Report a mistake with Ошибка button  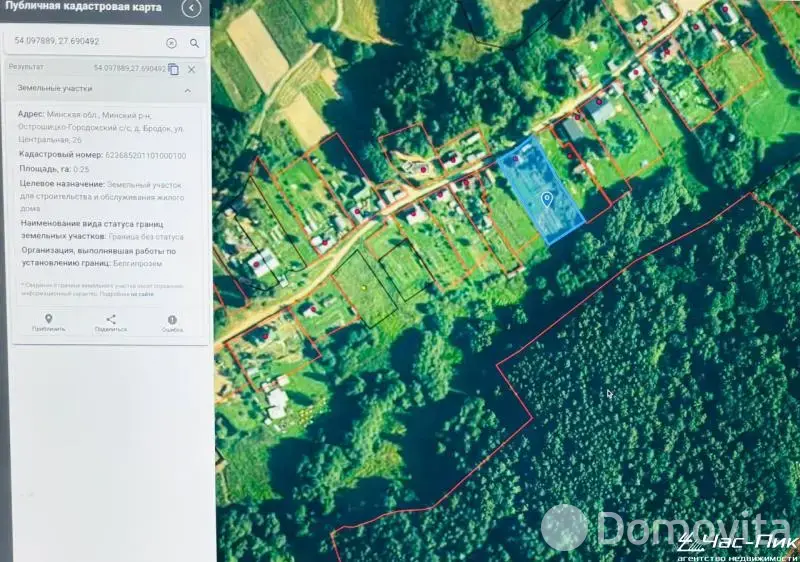pos(172,324)
